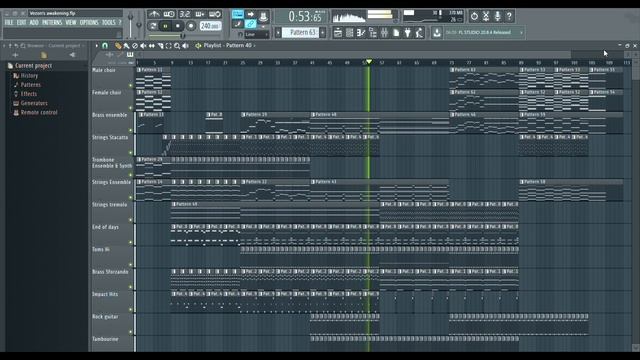The image size is (640, 360).
Task: Expand the news panel dropdown arrow
Action: click(x=521, y=33)
